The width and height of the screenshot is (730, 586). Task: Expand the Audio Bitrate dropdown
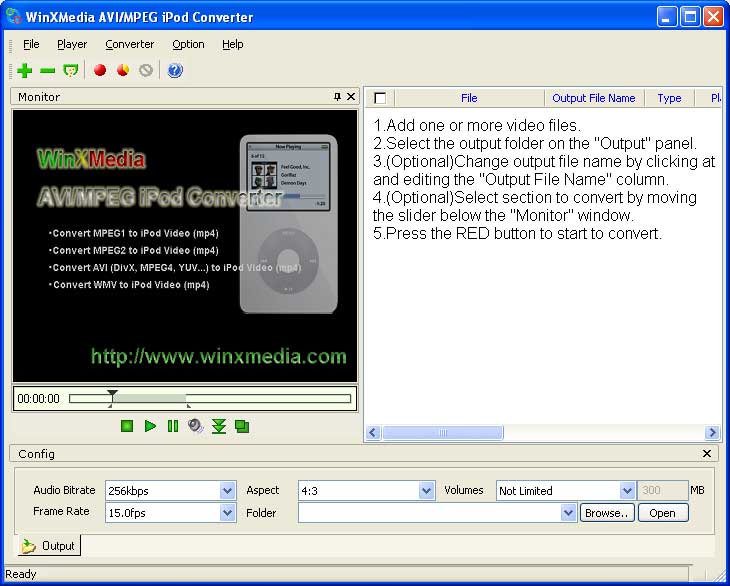click(x=227, y=491)
